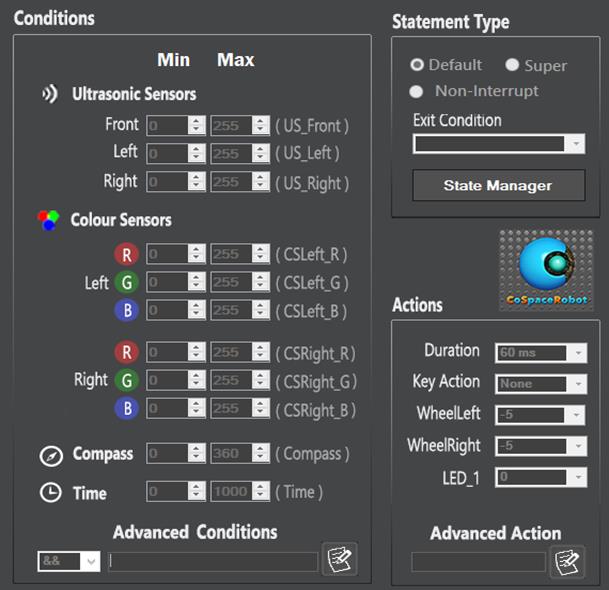Open the Advanced Conditions editor icon
The height and width of the screenshot is (590, 609).
click(x=340, y=560)
